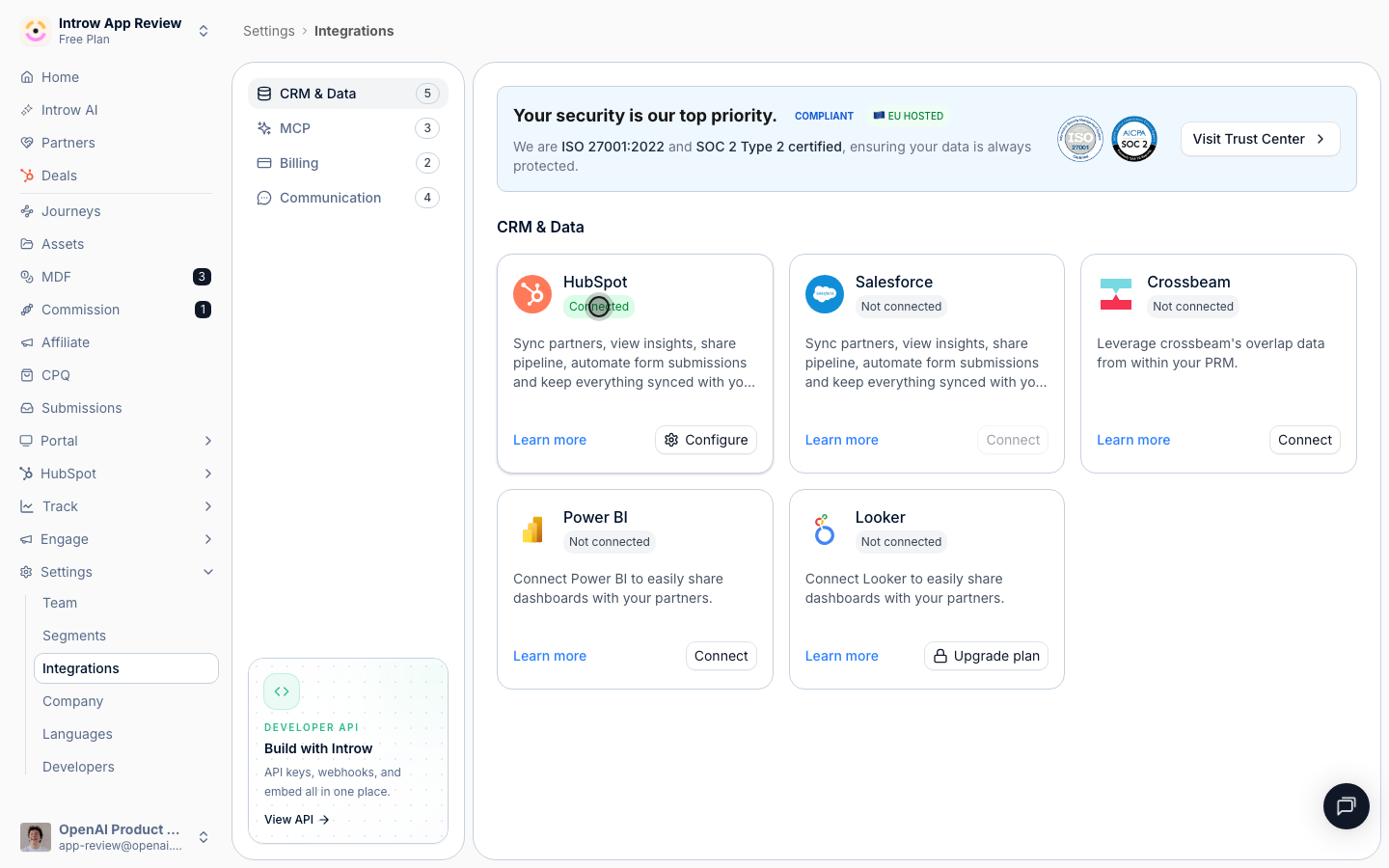Click the Salesforce Connect button

[x=1013, y=440]
